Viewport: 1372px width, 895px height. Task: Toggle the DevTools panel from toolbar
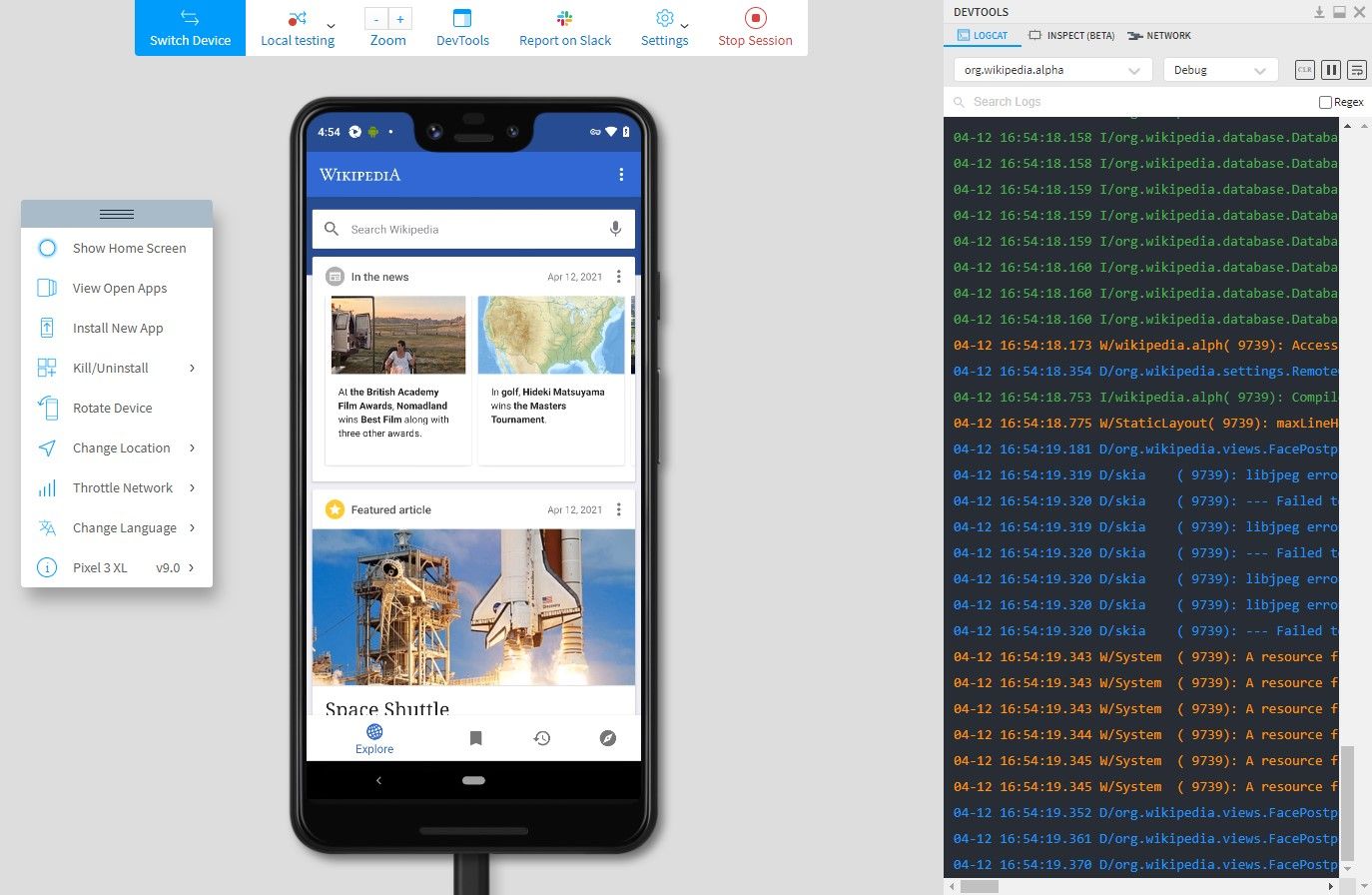tap(462, 28)
